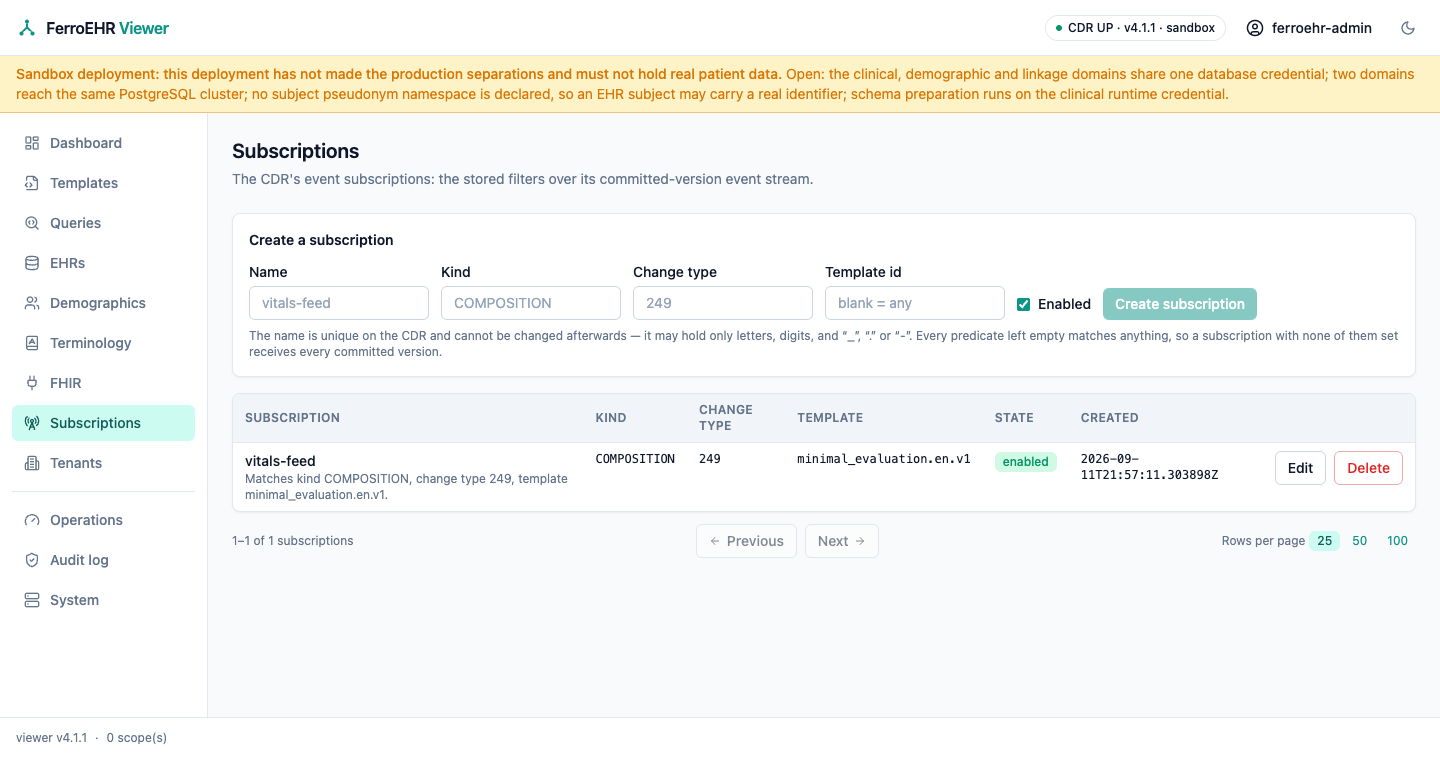Image resolution: width=1440 pixels, height=757 pixels.
Task: Click the Audit log shield icon
Action: tap(32, 560)
